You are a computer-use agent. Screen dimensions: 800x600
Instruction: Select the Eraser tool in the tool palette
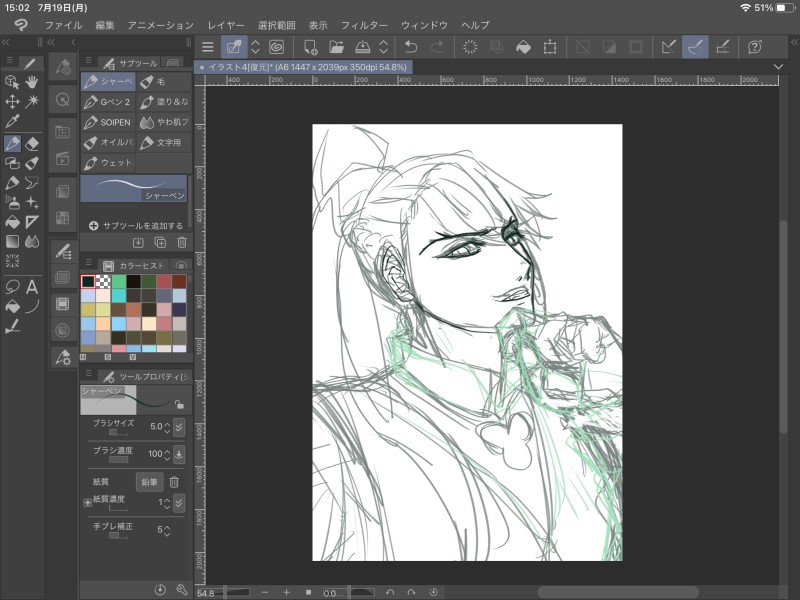pos(32,144)
